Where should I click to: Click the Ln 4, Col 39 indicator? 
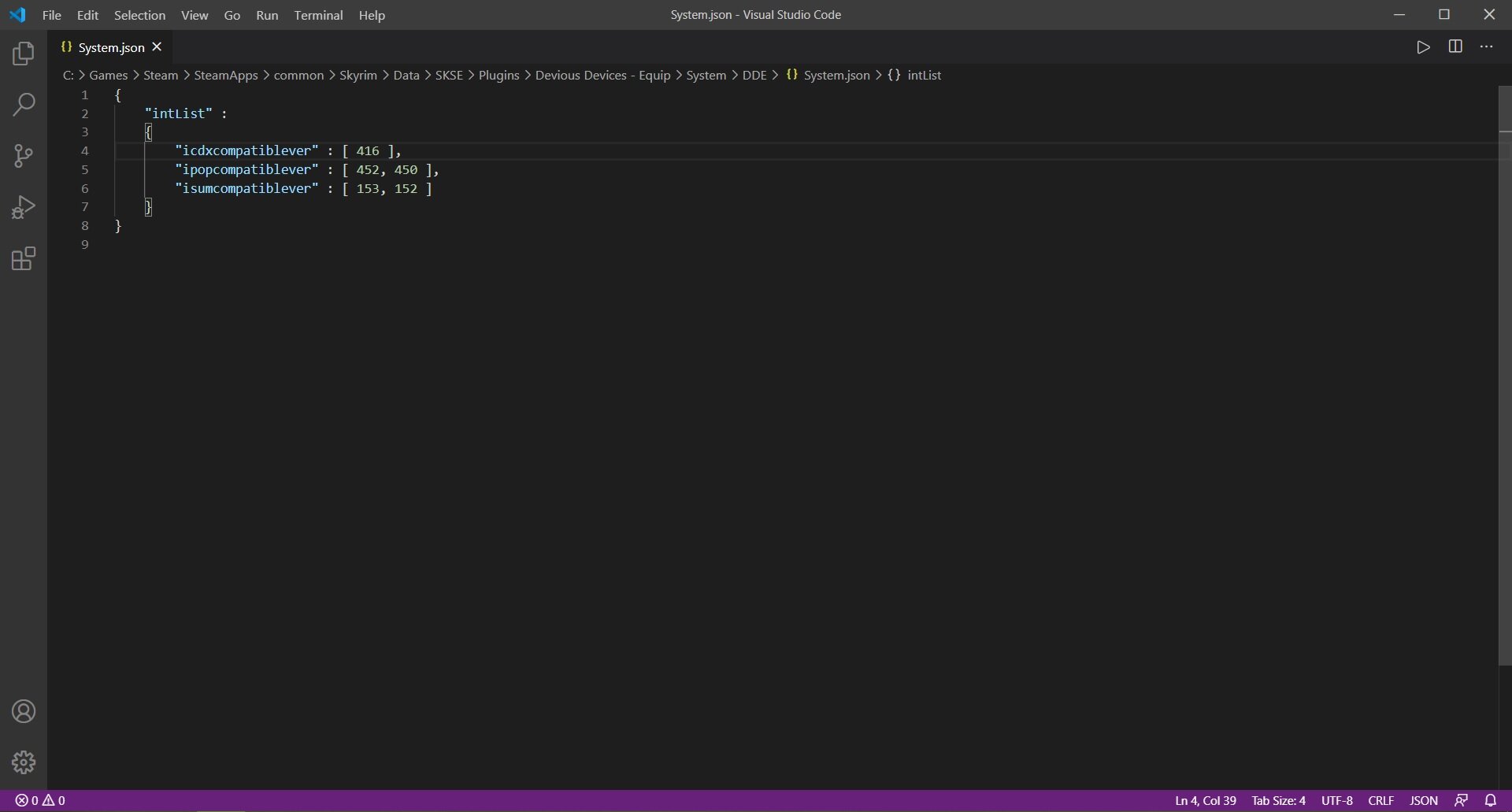(x=1205, y=800)
